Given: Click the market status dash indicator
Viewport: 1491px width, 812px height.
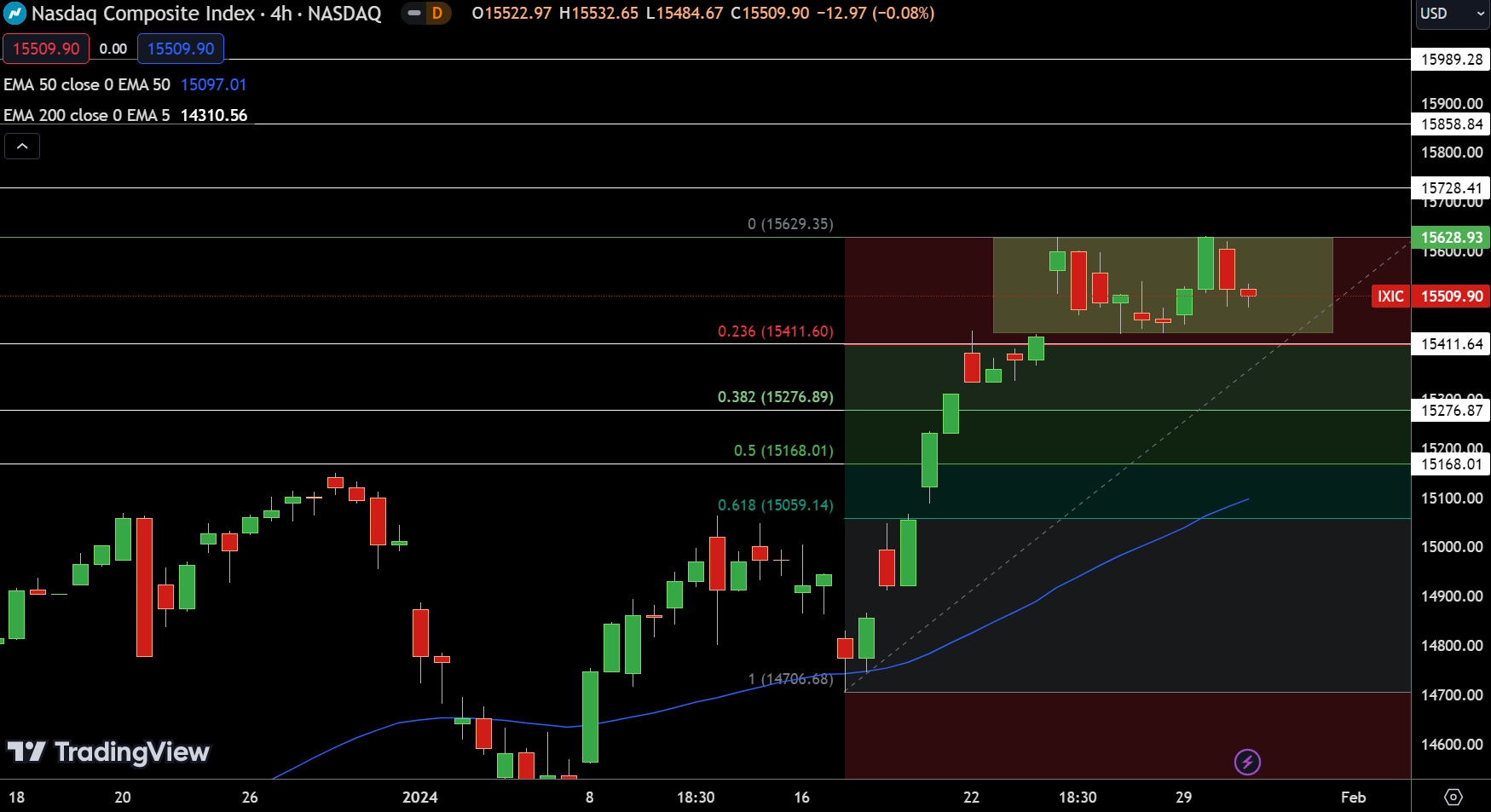Looking at the screenshot, I should click(x=413, y=14).
